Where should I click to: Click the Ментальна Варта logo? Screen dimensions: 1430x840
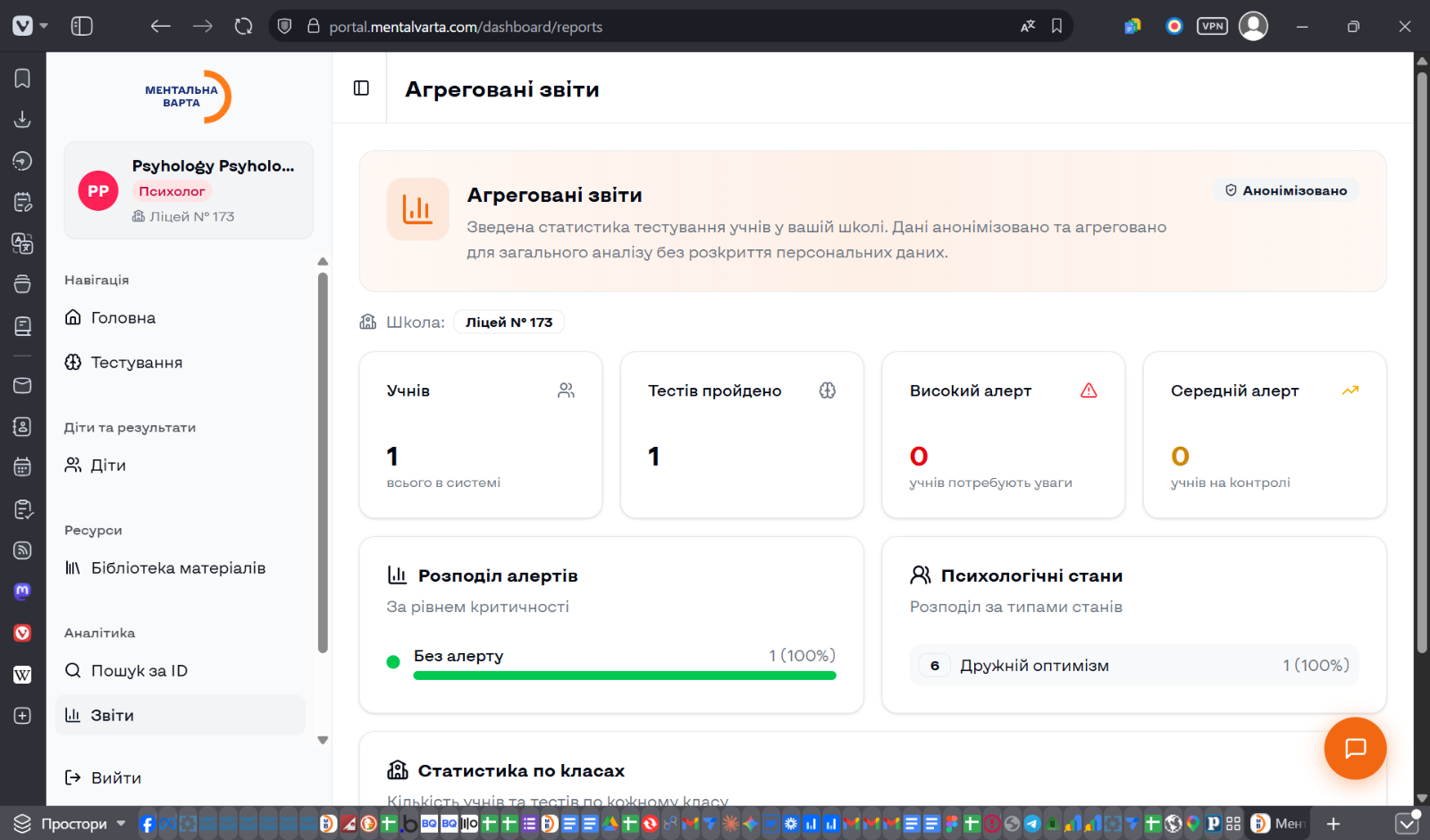189,97
